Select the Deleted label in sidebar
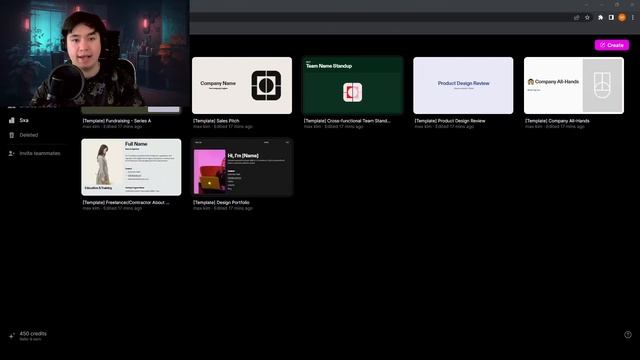This screenshot has width=640, height=360. [29, 135]
